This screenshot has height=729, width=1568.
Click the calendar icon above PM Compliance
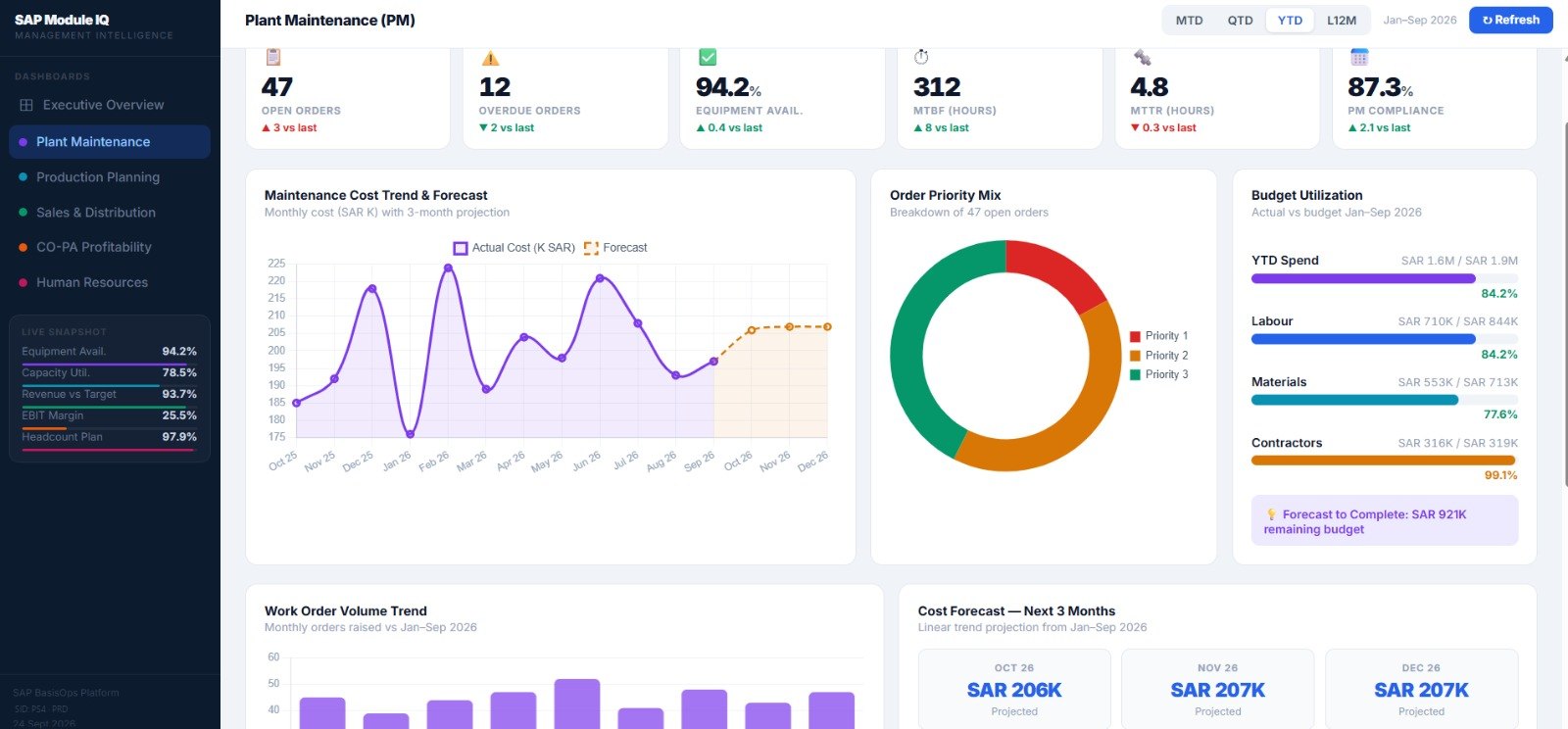[x=1359, y=58]
